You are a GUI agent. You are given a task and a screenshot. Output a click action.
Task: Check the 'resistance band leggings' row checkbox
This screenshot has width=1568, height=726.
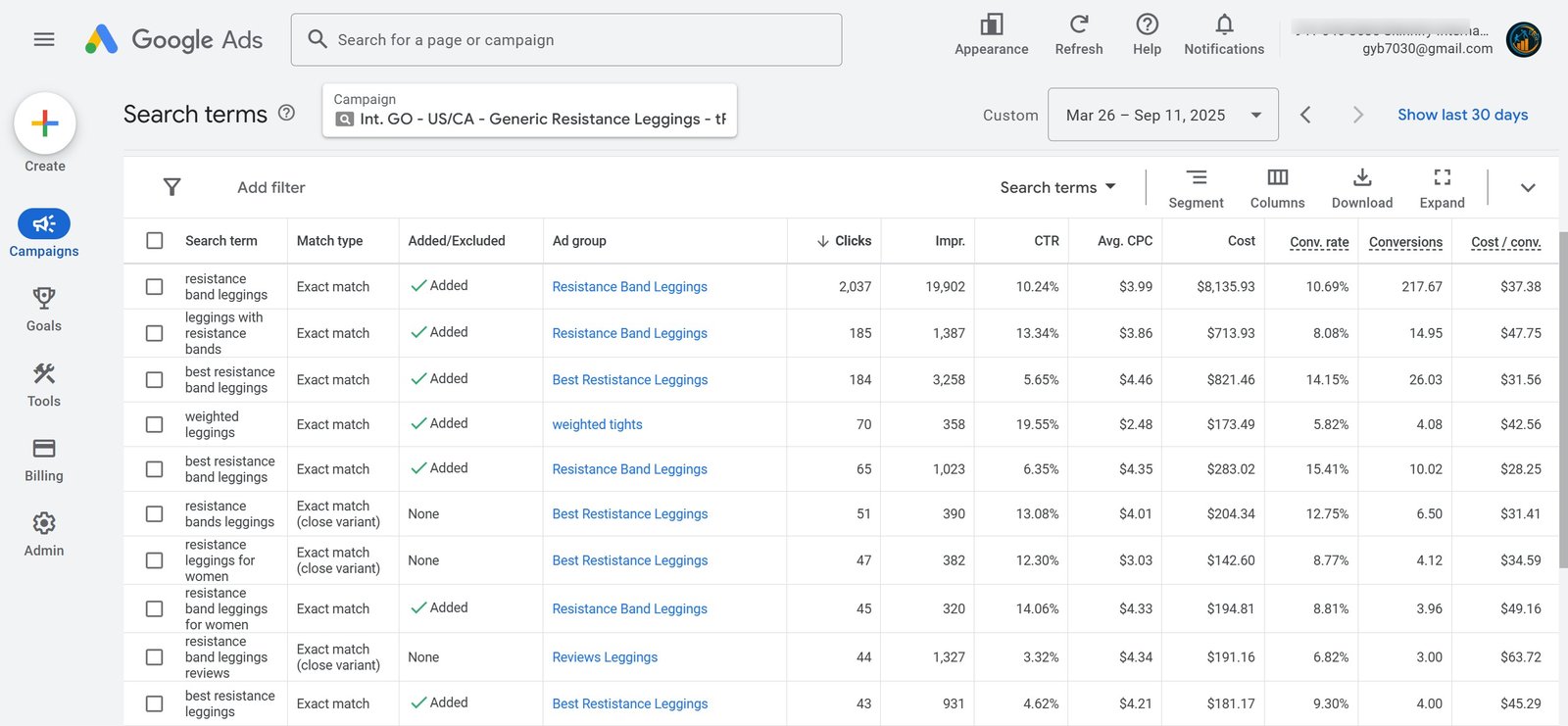click(155, 286)
